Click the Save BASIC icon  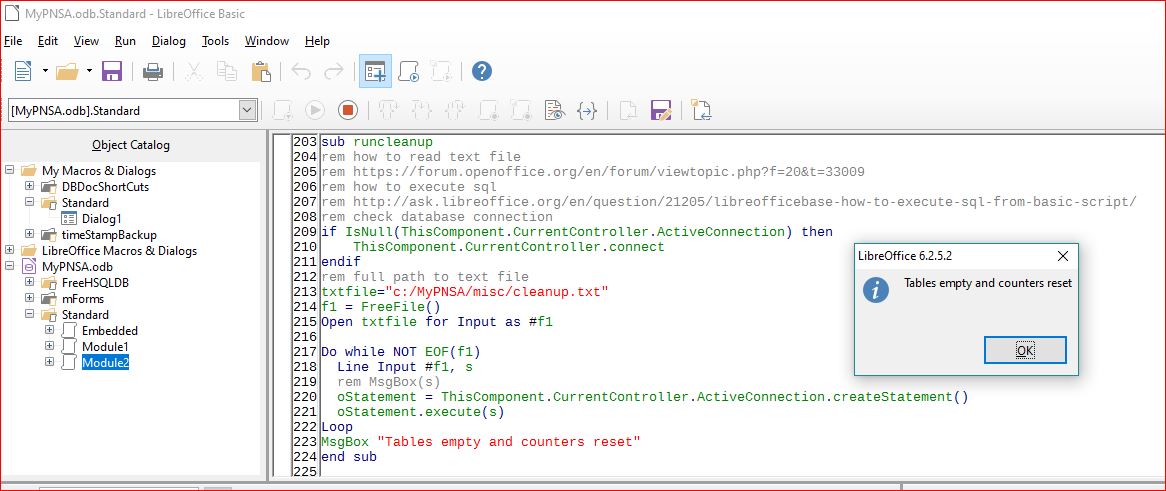pos(660,110)
